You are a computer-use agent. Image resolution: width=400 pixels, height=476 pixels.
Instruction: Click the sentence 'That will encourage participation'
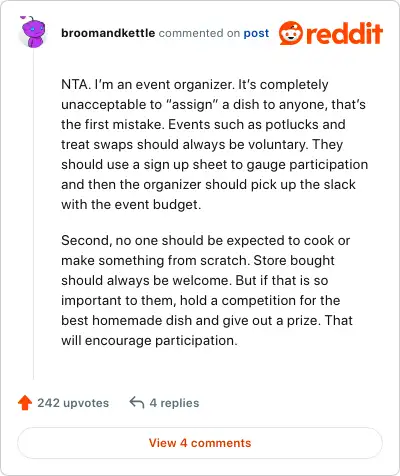click(207, 330)
